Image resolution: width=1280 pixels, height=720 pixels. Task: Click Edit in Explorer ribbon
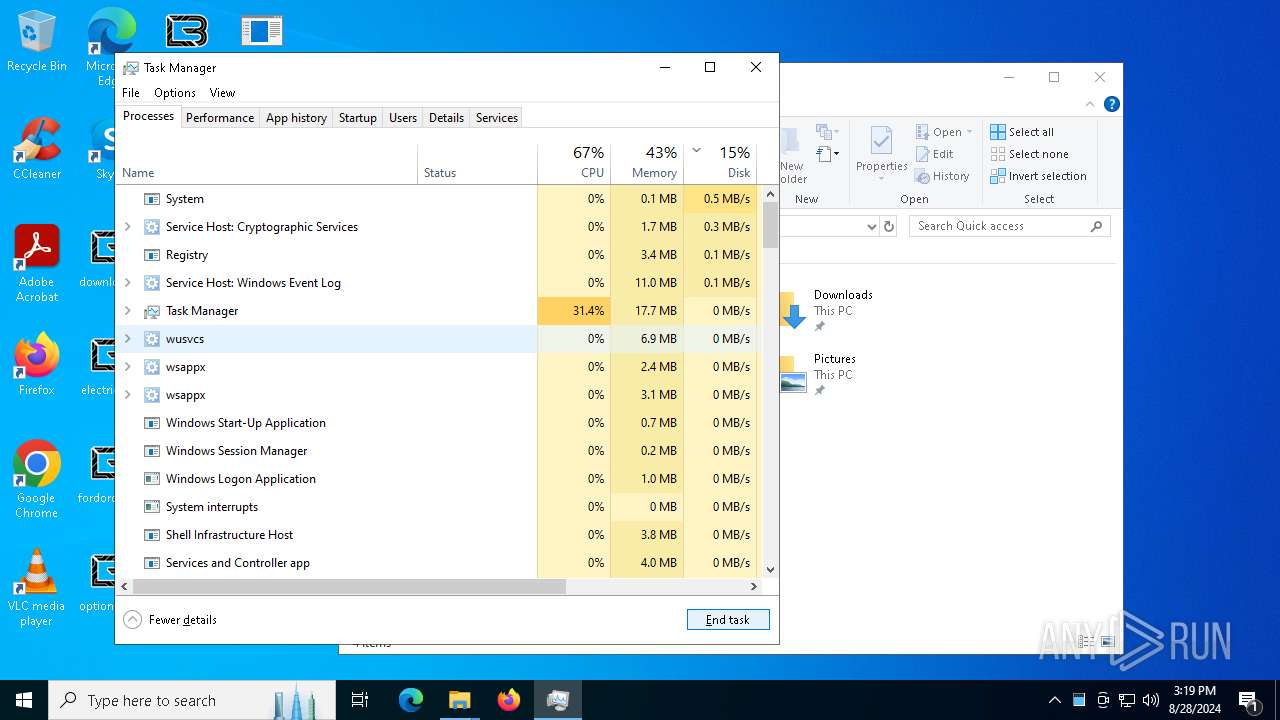[934, 154]
